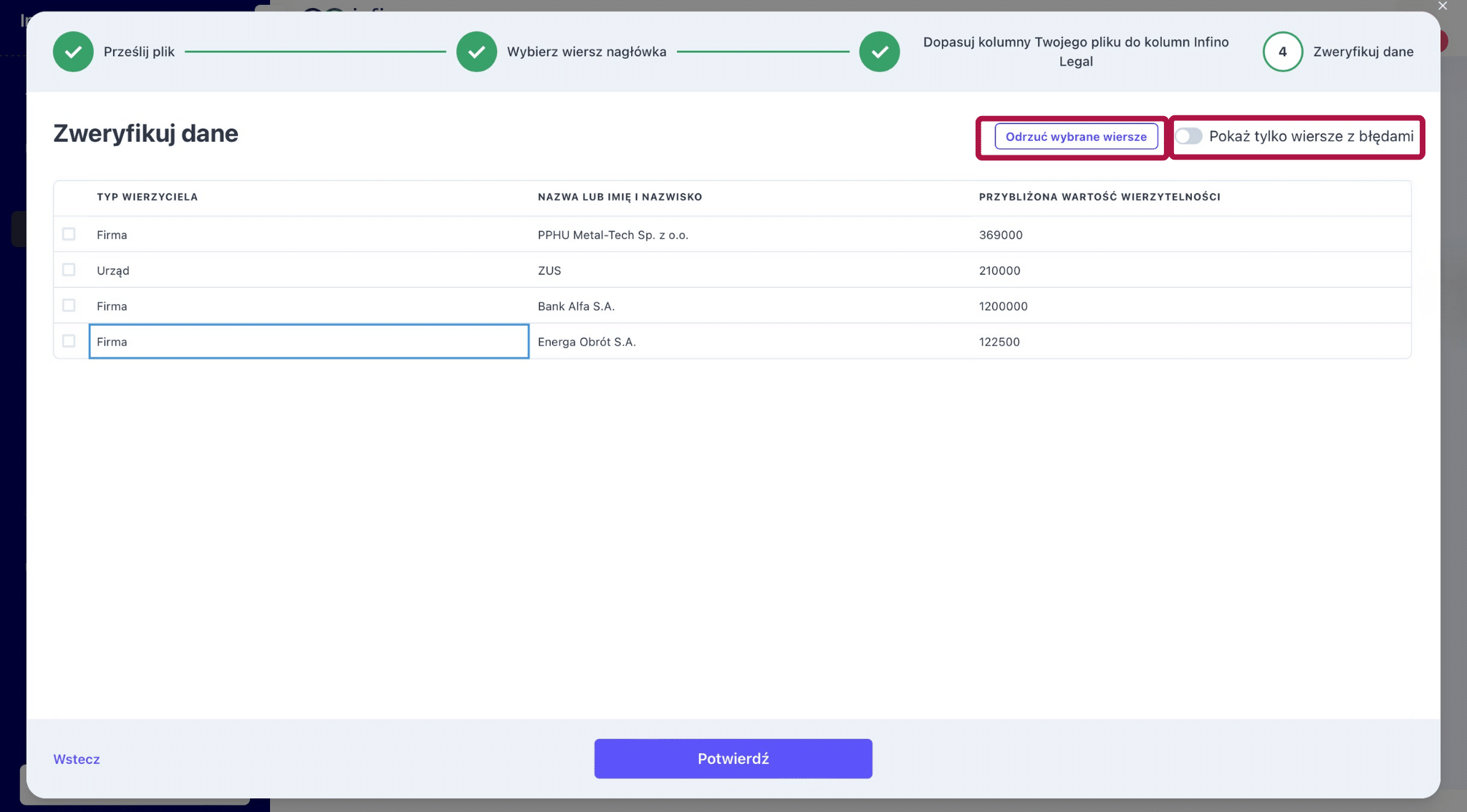
Task: Select the Dopasuj kolumny Twojego pliku step label
Action: [1076, 52]
